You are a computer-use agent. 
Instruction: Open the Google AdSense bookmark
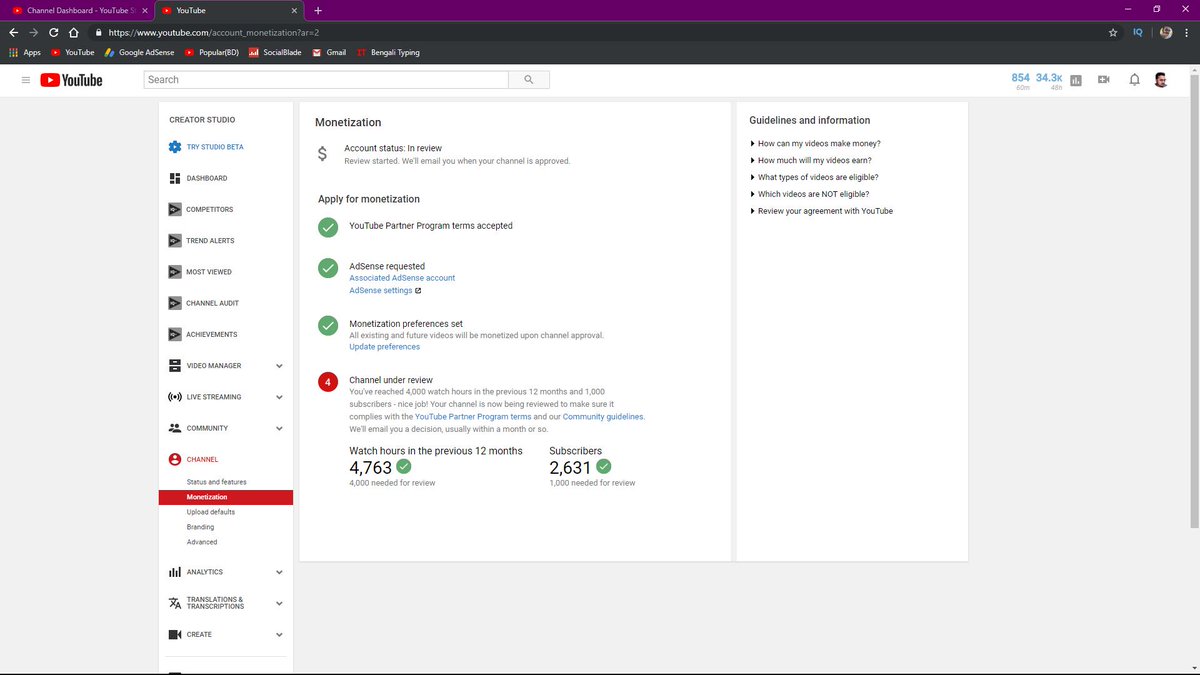[138, 52]
